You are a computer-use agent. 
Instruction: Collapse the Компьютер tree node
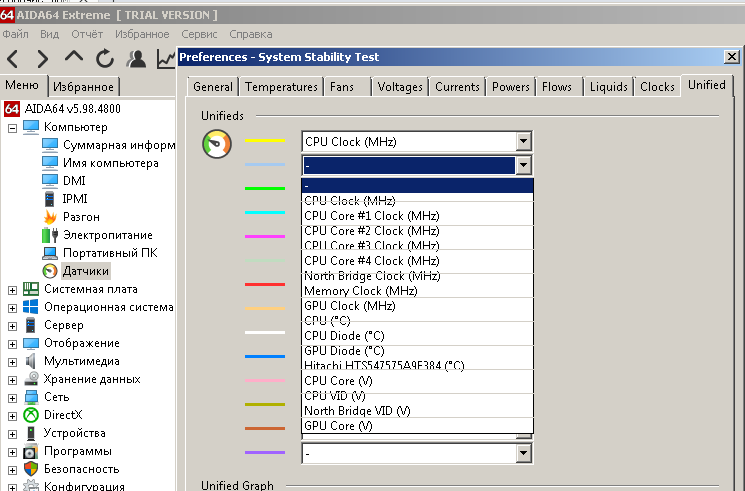pyautogui.click(x=12, y=128)
